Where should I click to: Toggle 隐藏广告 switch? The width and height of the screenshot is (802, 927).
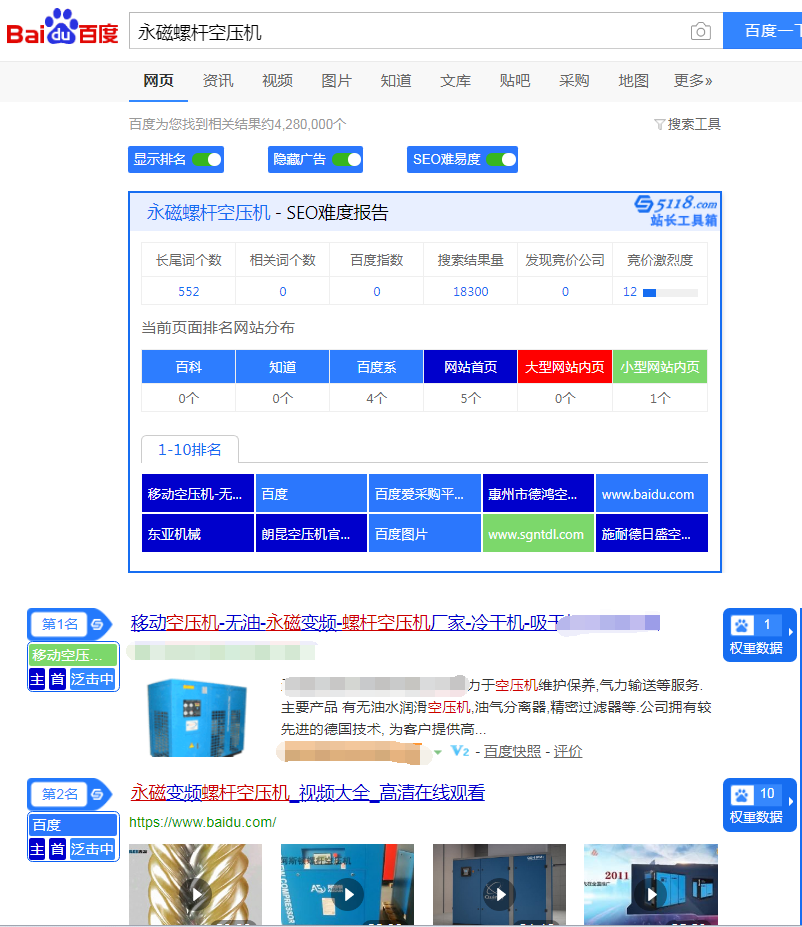tap(347, 160)
